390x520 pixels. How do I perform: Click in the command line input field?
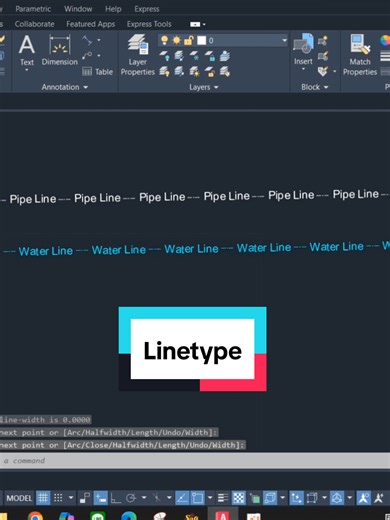(x=195, y=461)
